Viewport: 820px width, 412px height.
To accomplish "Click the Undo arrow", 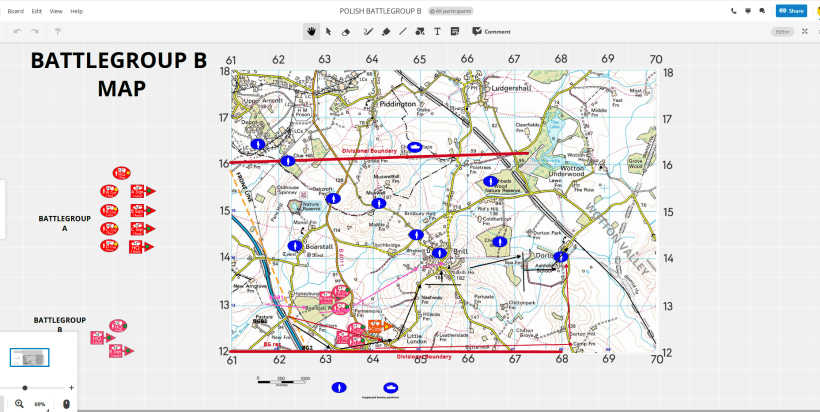I will (x=18, y=32).
